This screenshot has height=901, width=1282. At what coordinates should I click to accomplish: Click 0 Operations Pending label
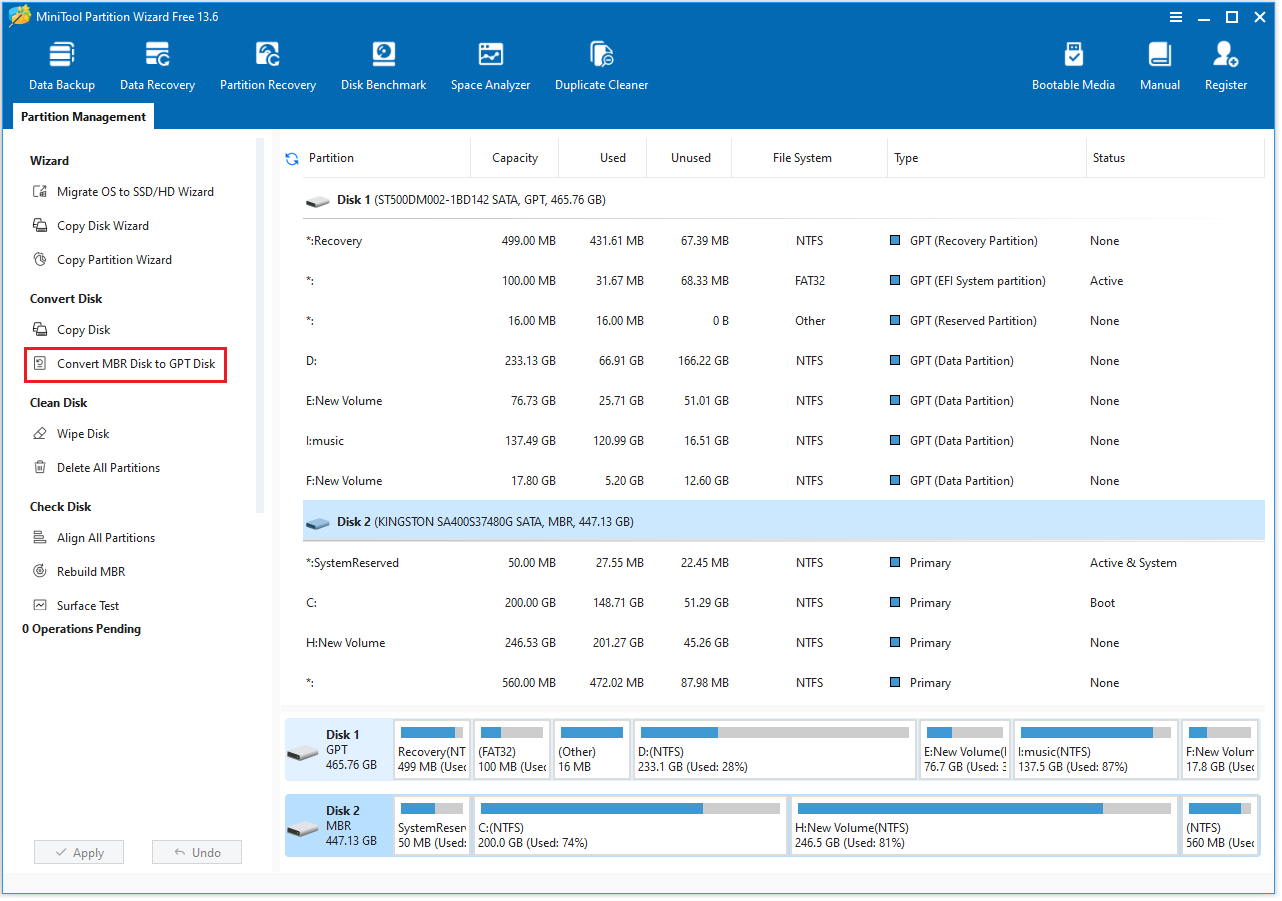[x=82, y=629]
